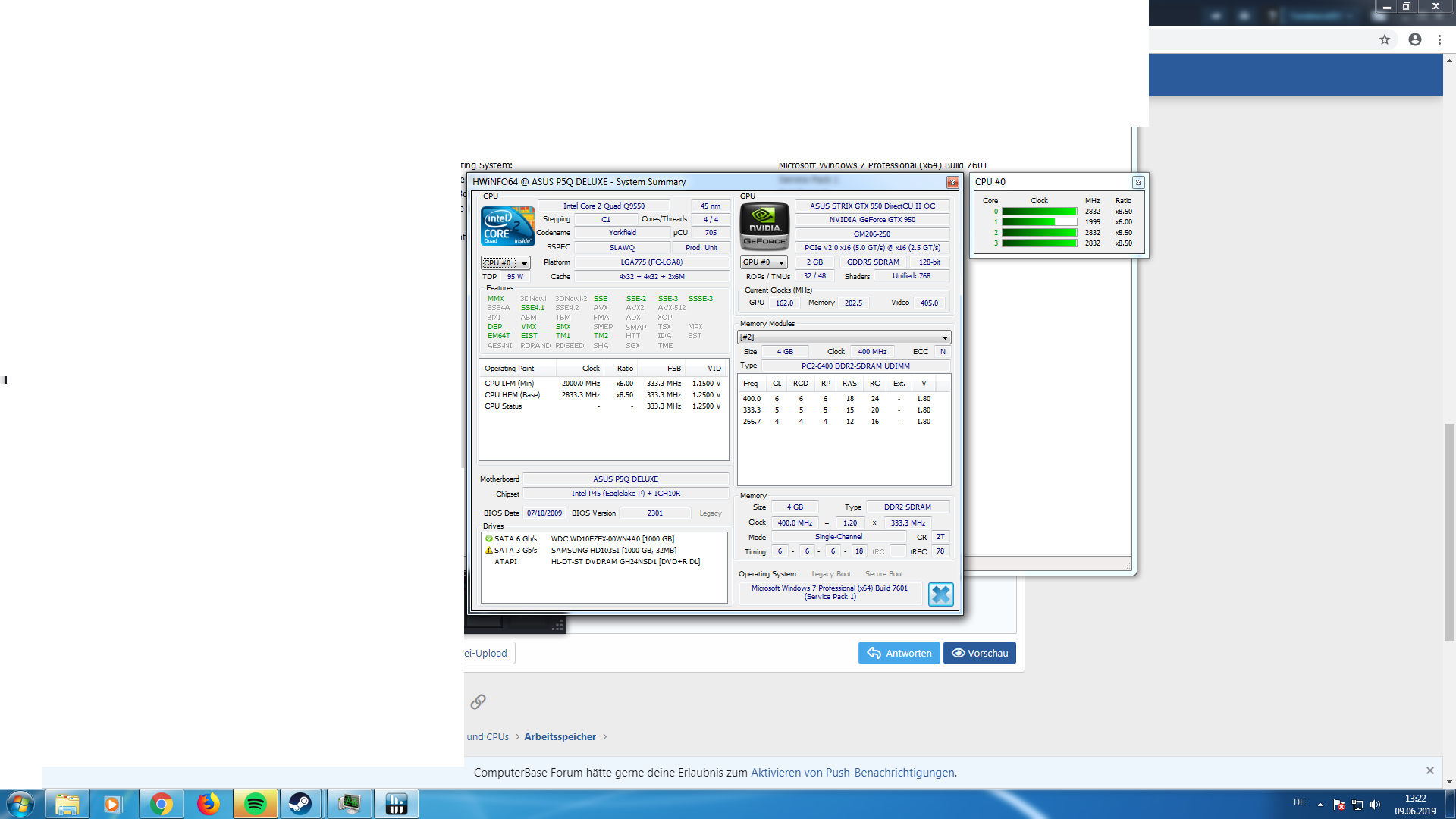The width and height of the screenshot is (1456, 819).
Task: Click the bookmark star icon in browser
Action: [x=1385, y=39]
